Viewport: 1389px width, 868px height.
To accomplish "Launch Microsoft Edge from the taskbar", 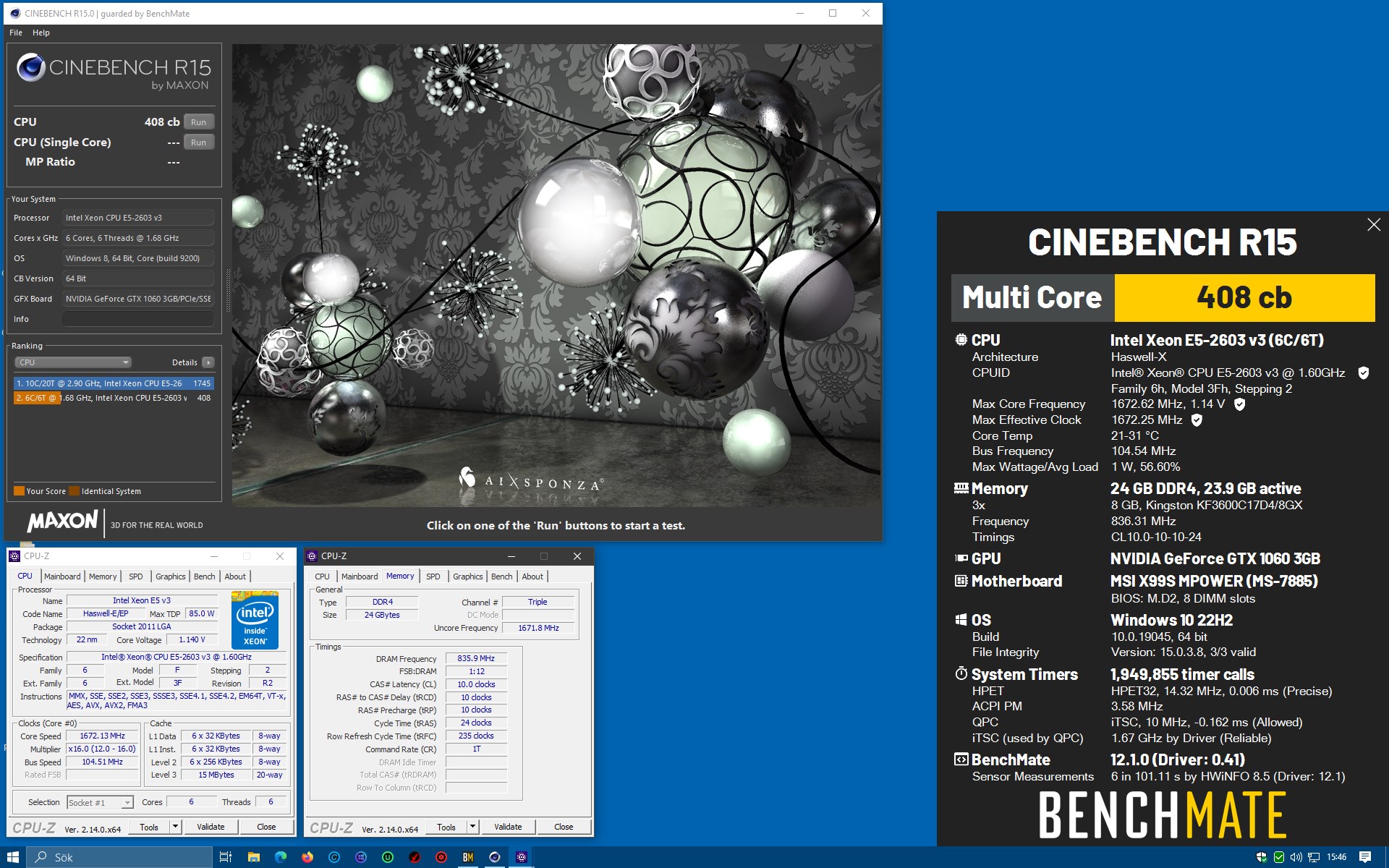I will (x=281, y=857).
